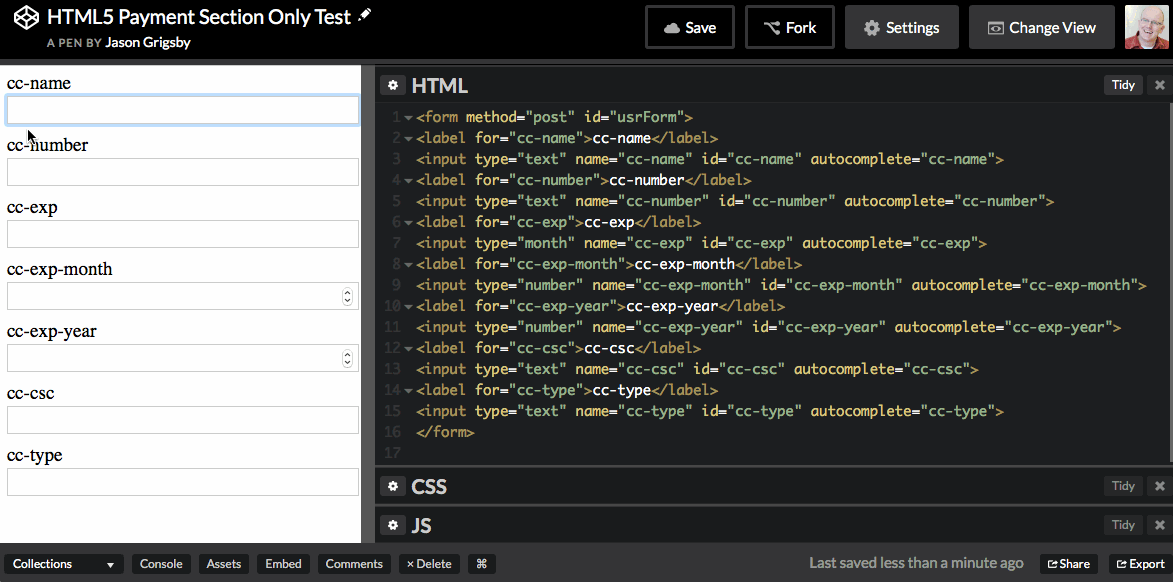1173x582 pixels.
Task: Collapse the form tag fold arrow on line 1
Action: [x=408, y=118]
